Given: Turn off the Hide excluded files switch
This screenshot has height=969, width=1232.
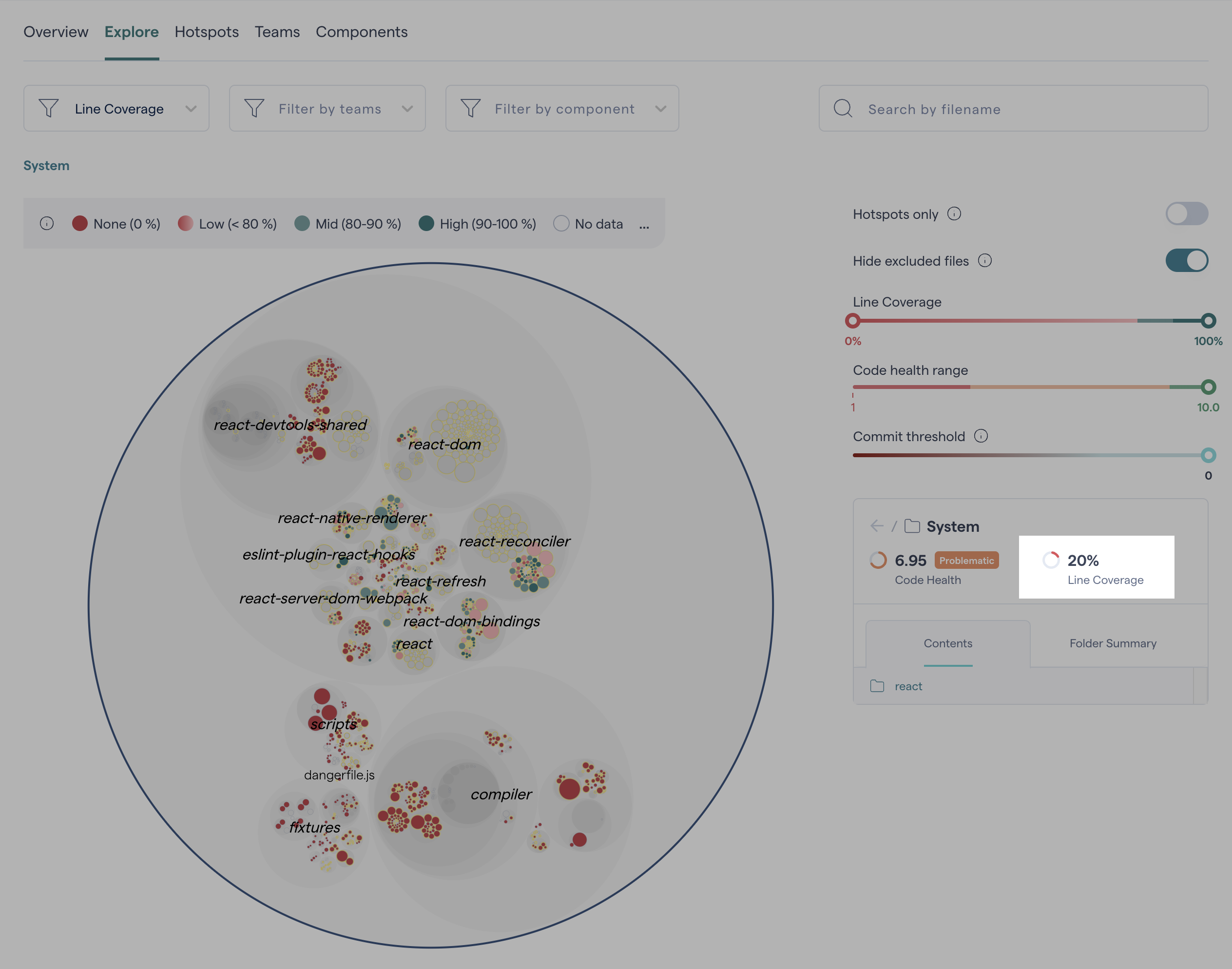Looking at the screenshot, I should (1186, 261).
